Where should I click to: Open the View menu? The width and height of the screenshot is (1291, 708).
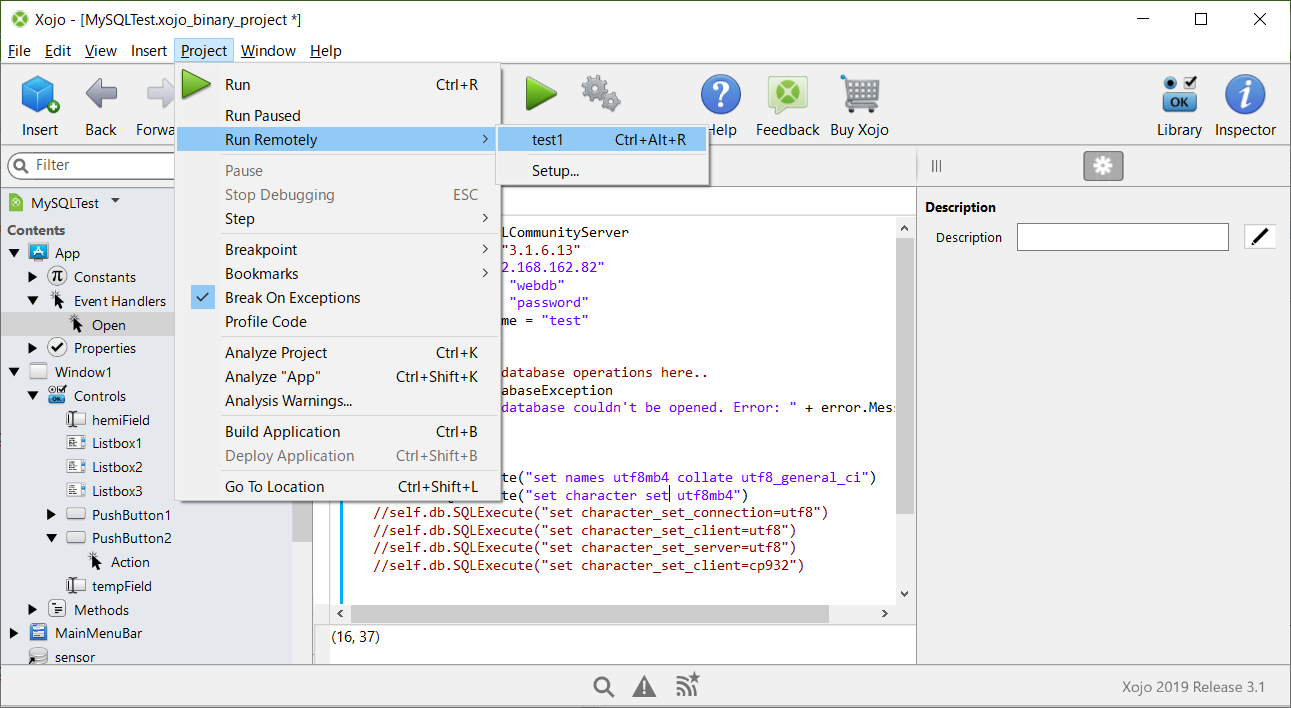101,51
